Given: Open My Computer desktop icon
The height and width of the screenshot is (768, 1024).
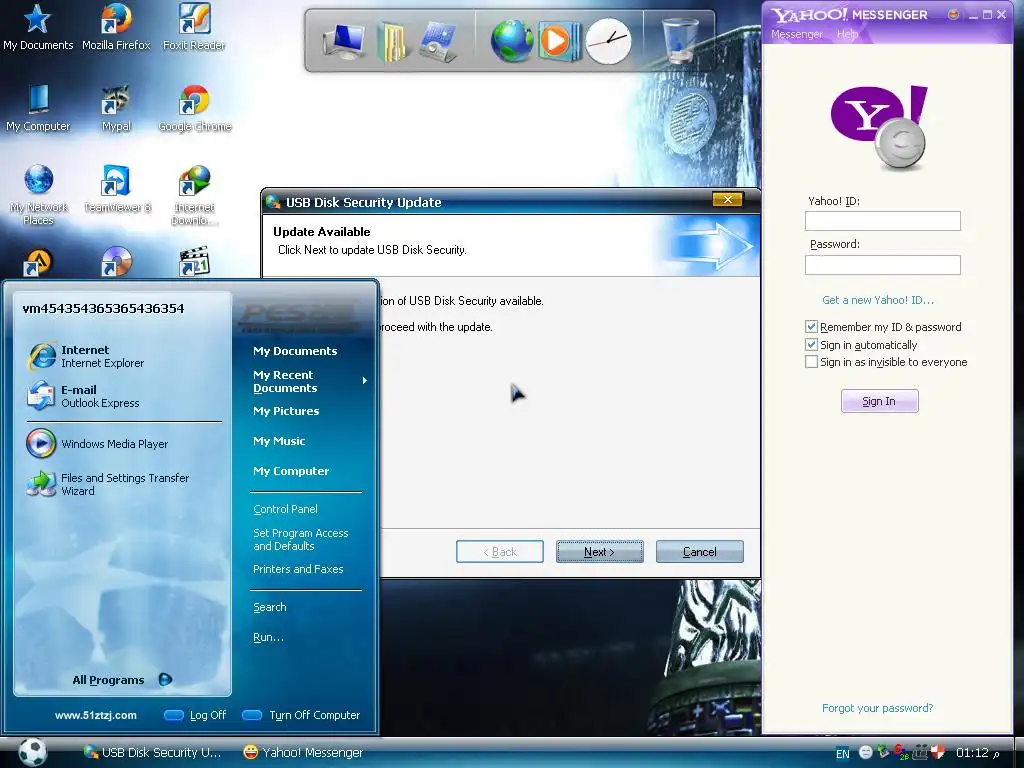Looking at the screenshot, I should 38,108.
